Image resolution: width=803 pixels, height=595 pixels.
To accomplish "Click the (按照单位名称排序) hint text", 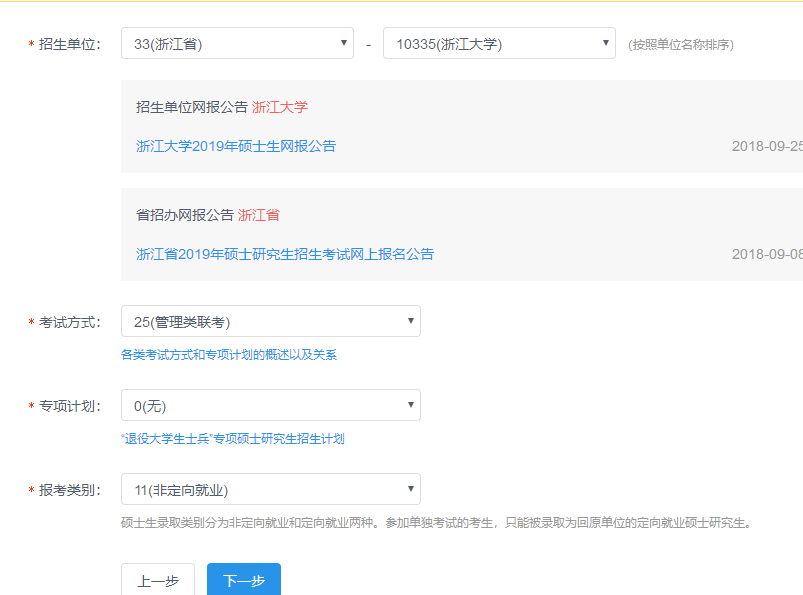I will coord(681,45).
